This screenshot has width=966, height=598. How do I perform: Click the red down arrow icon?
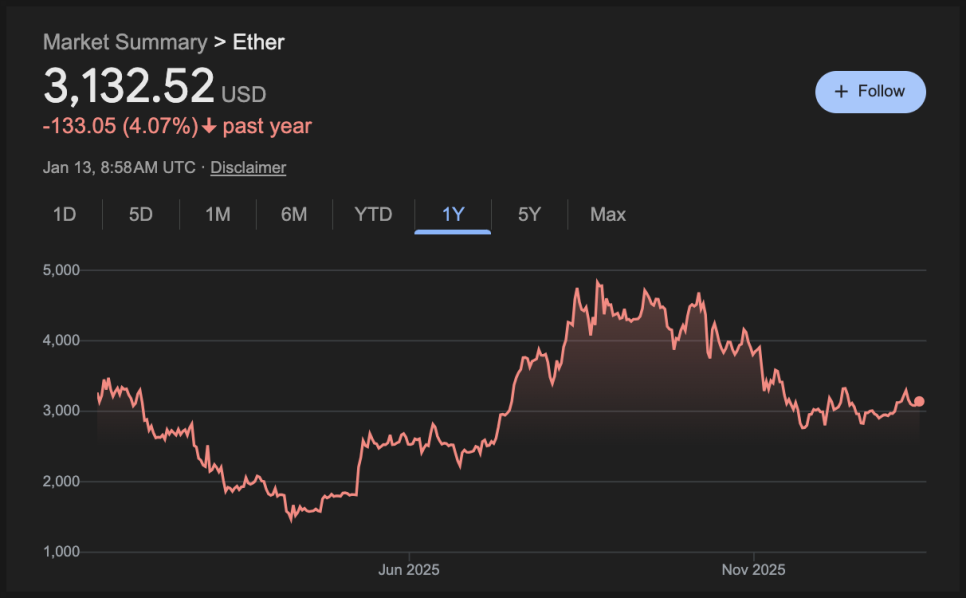coord(208,127)
